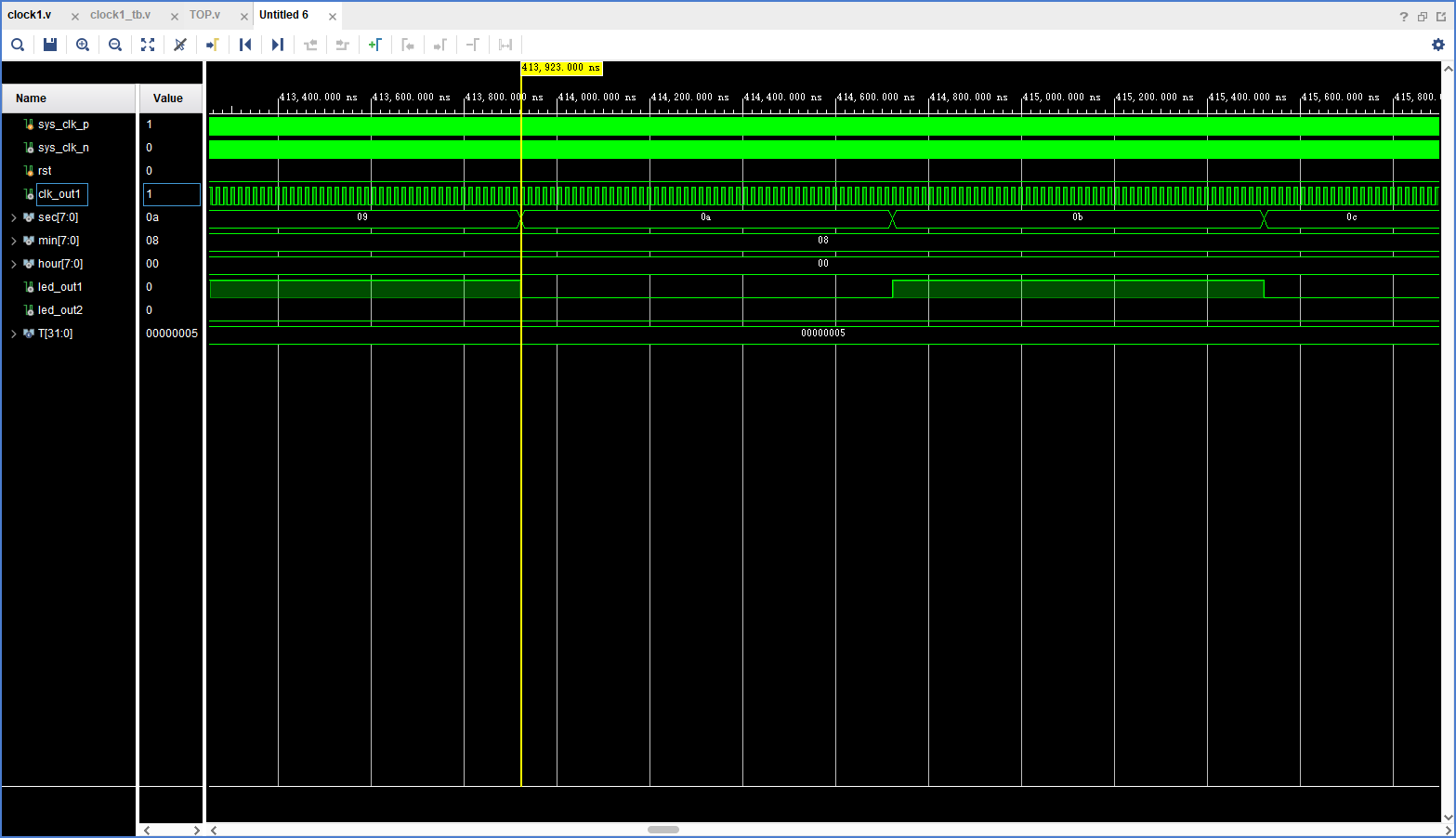Select the rst signal

pos(45,171)
